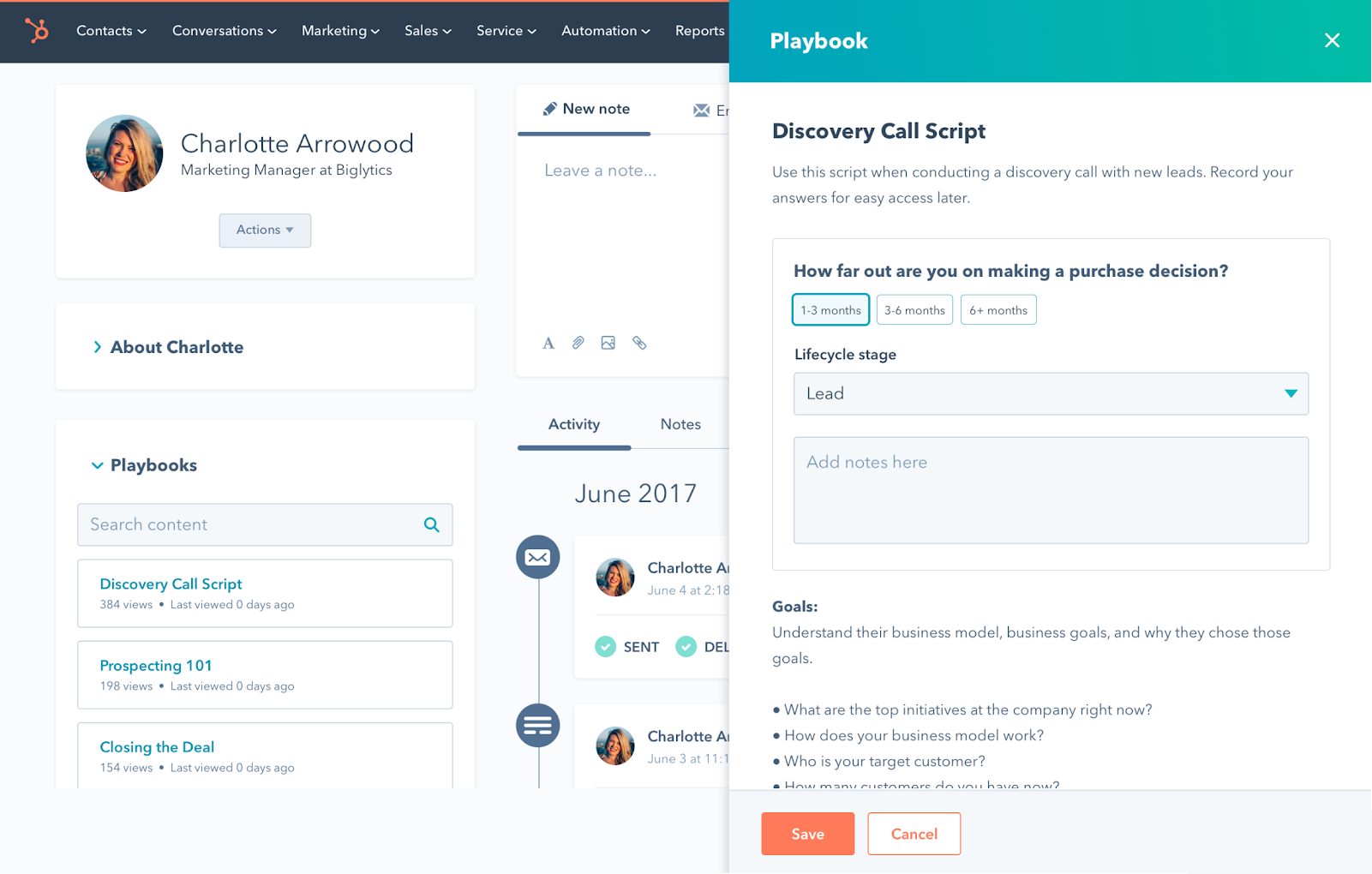Open the Discovery Call Script playbook

click(x=265, y=593)
